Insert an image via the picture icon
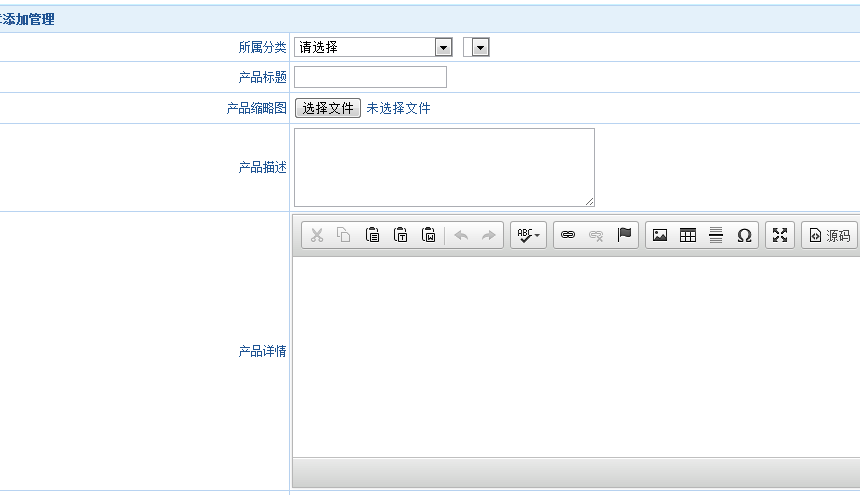The height and width of the screenshot is (495, 860). pos(660,235)
